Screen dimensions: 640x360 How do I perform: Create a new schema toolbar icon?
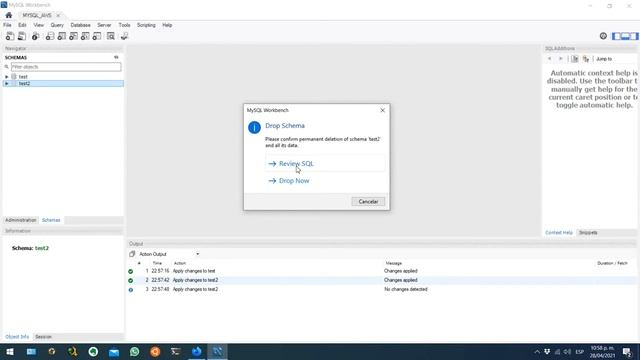(50, 36)
